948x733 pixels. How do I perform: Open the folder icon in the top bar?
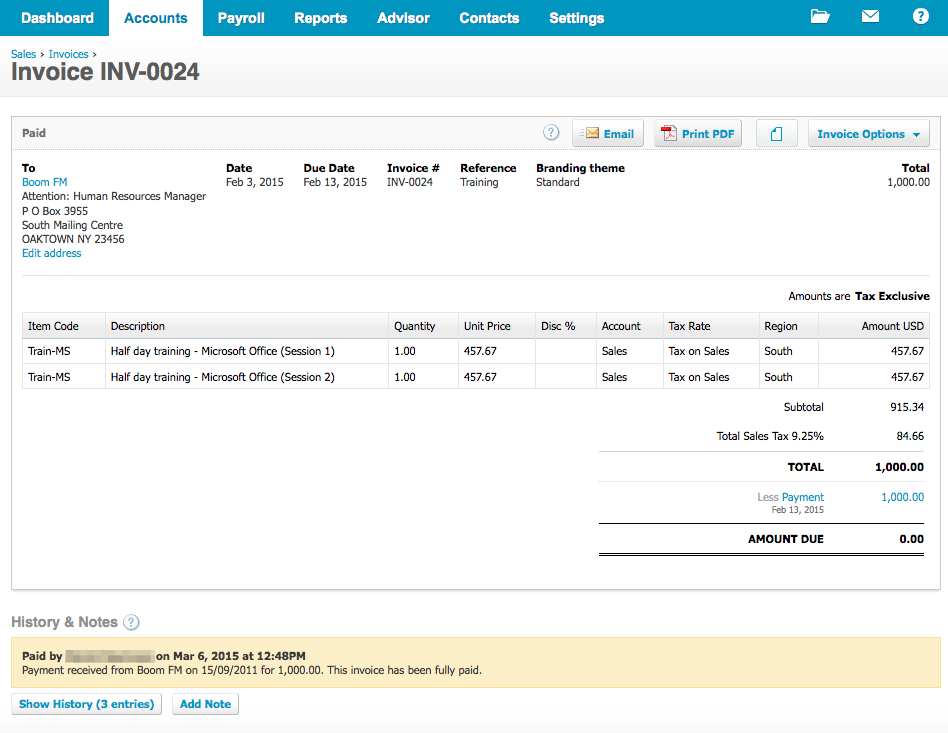pyautogui.click(x=820, y=17)
